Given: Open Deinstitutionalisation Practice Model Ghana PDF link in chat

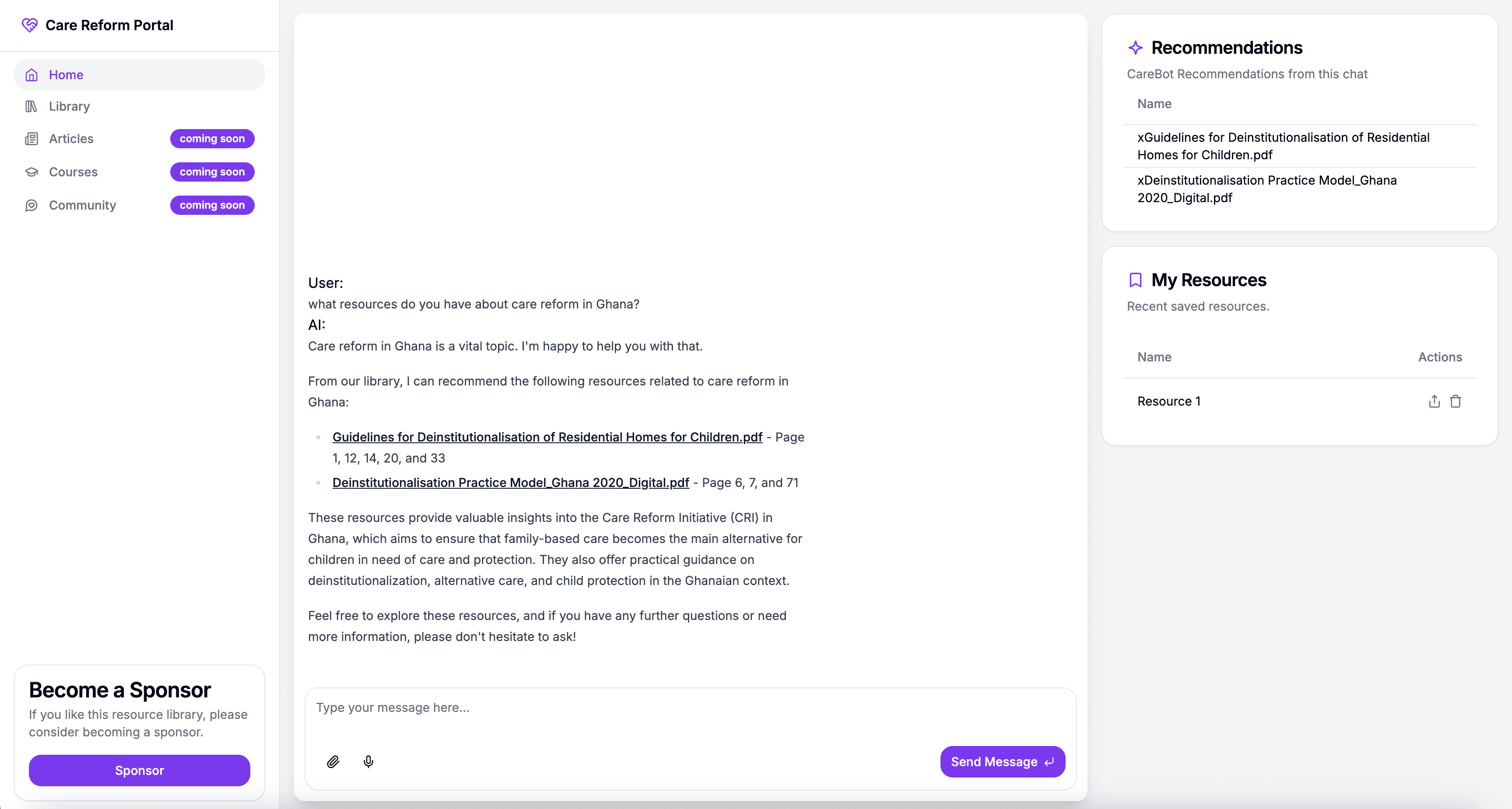Looking at the screenshot, I should pyautogui.click(x=510, y=482).
